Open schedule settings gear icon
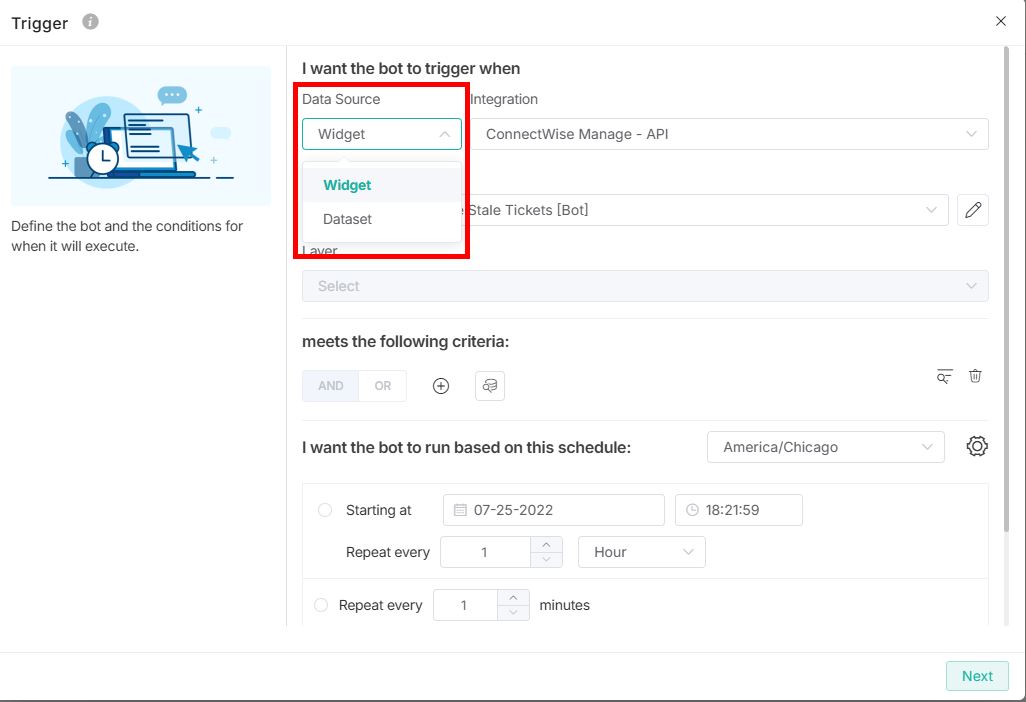 (x=977, y=447)
